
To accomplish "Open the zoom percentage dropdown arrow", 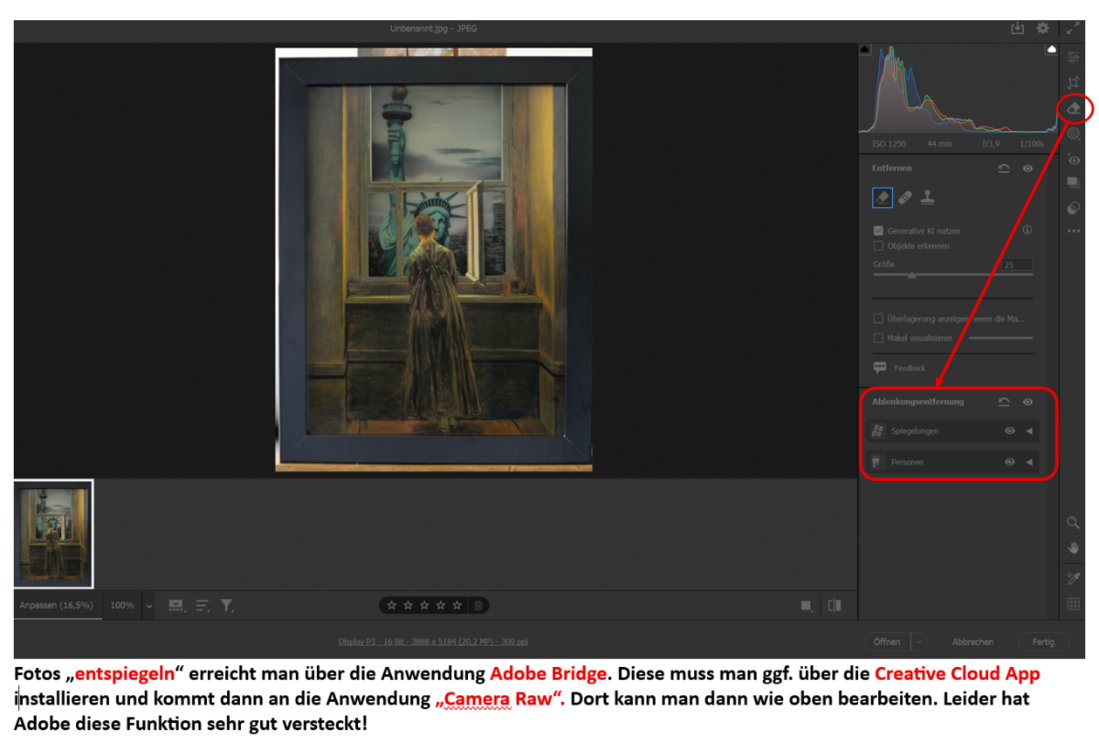I will pyautogui.click(x=149, y=606).
